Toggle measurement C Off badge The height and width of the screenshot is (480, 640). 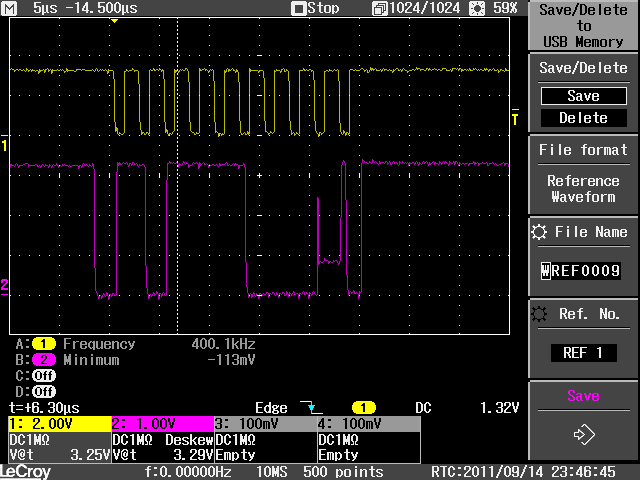click(44, 376)
